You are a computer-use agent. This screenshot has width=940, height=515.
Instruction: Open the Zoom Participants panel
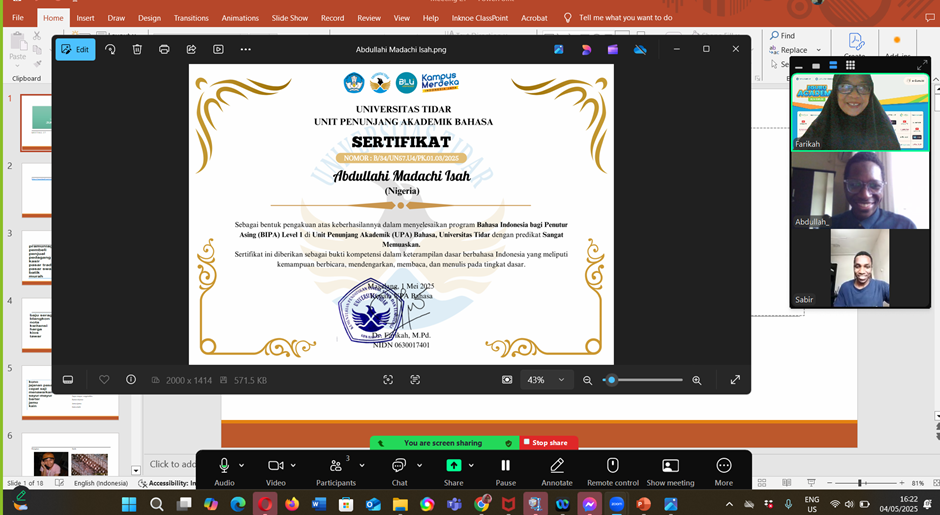point(336,471)
